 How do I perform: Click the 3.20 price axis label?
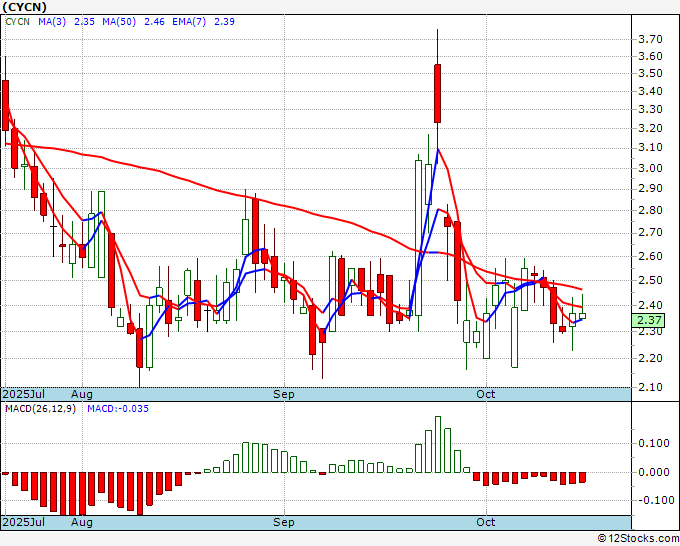(651, 128)
